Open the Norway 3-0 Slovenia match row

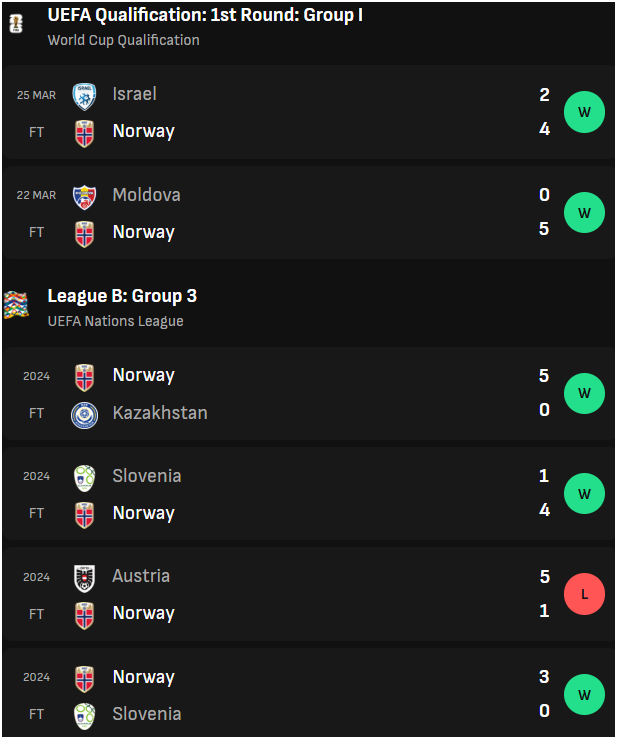coord(309,693)
